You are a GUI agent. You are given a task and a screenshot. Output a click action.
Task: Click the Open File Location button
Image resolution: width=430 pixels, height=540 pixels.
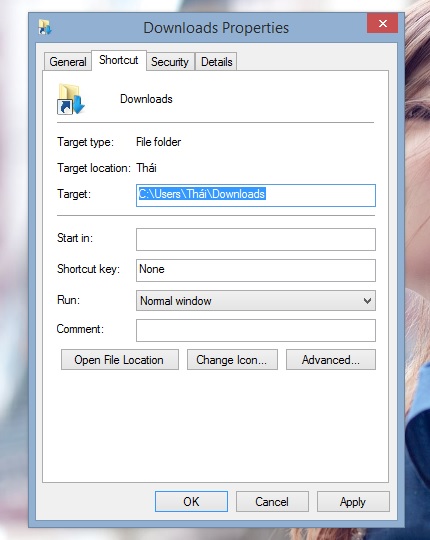pos(120,360)
